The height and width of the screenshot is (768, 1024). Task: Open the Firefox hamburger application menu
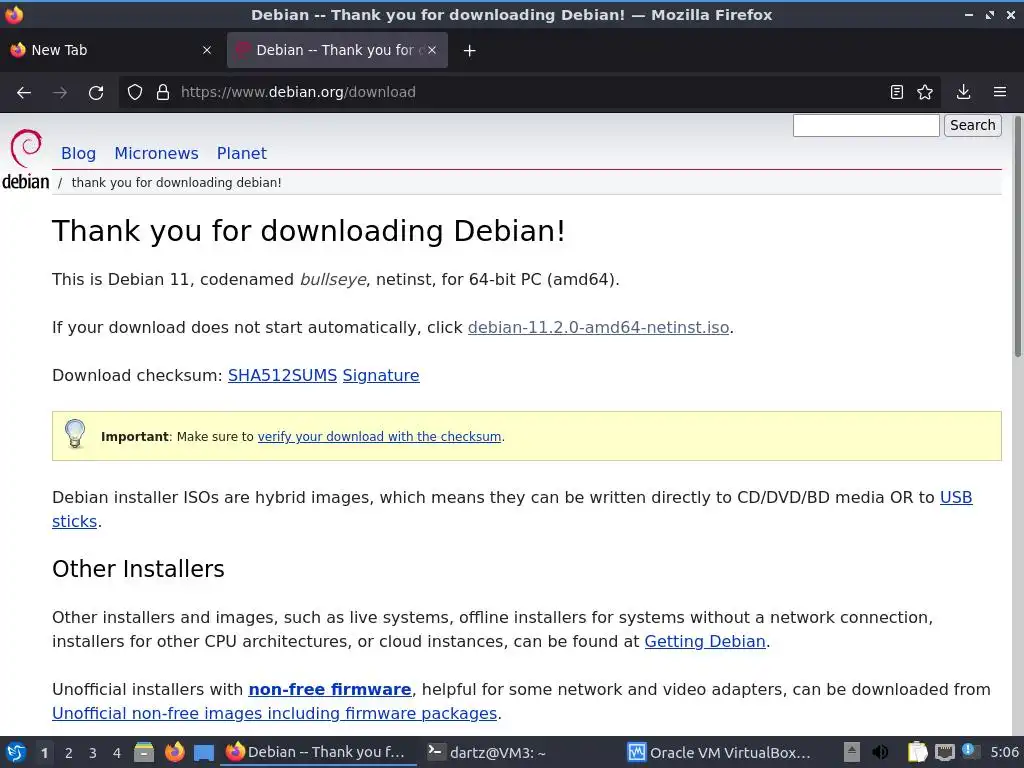pos(1000,92)
